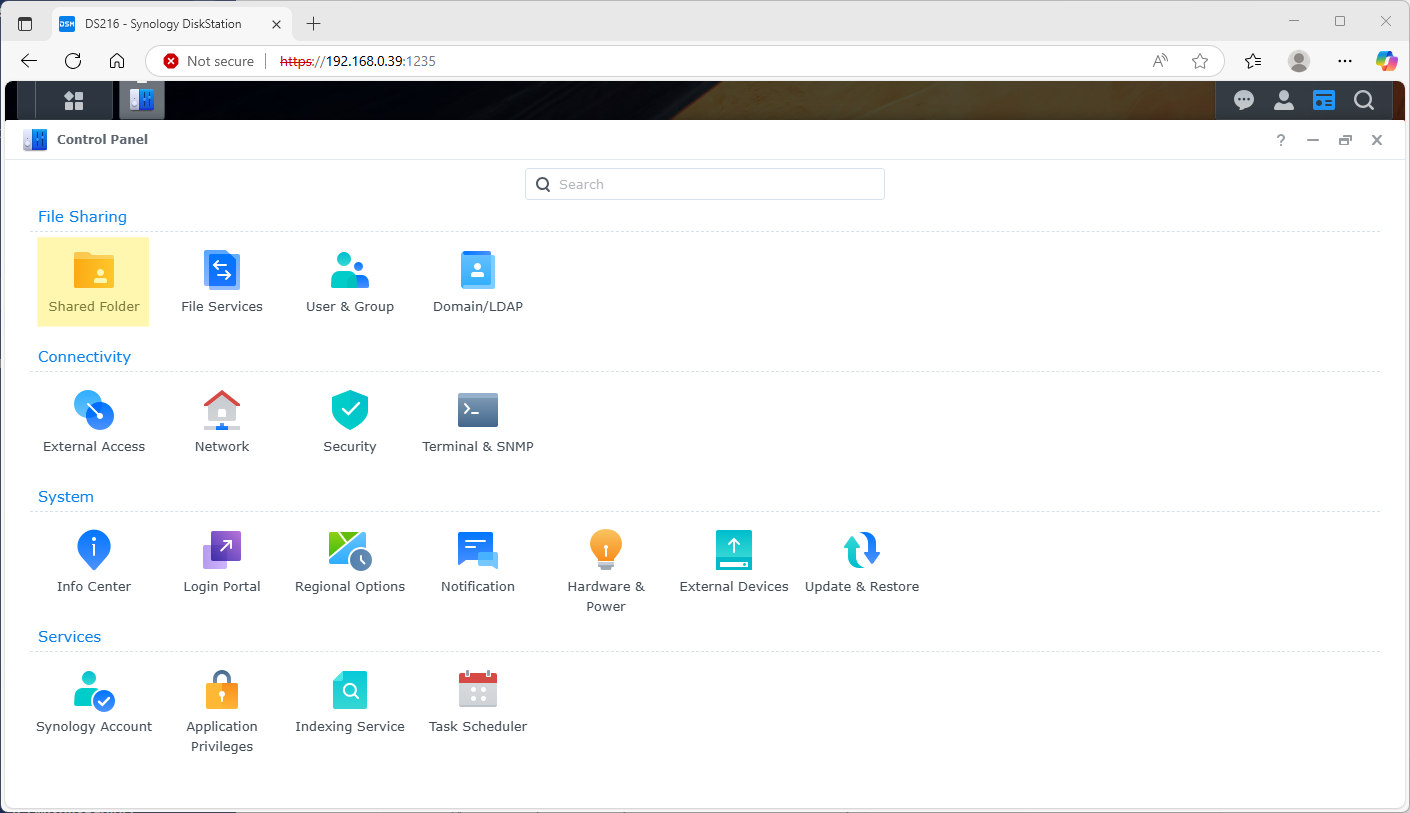
Task: Open DSM notifications speech bubble
Action: pos(1243,100)
